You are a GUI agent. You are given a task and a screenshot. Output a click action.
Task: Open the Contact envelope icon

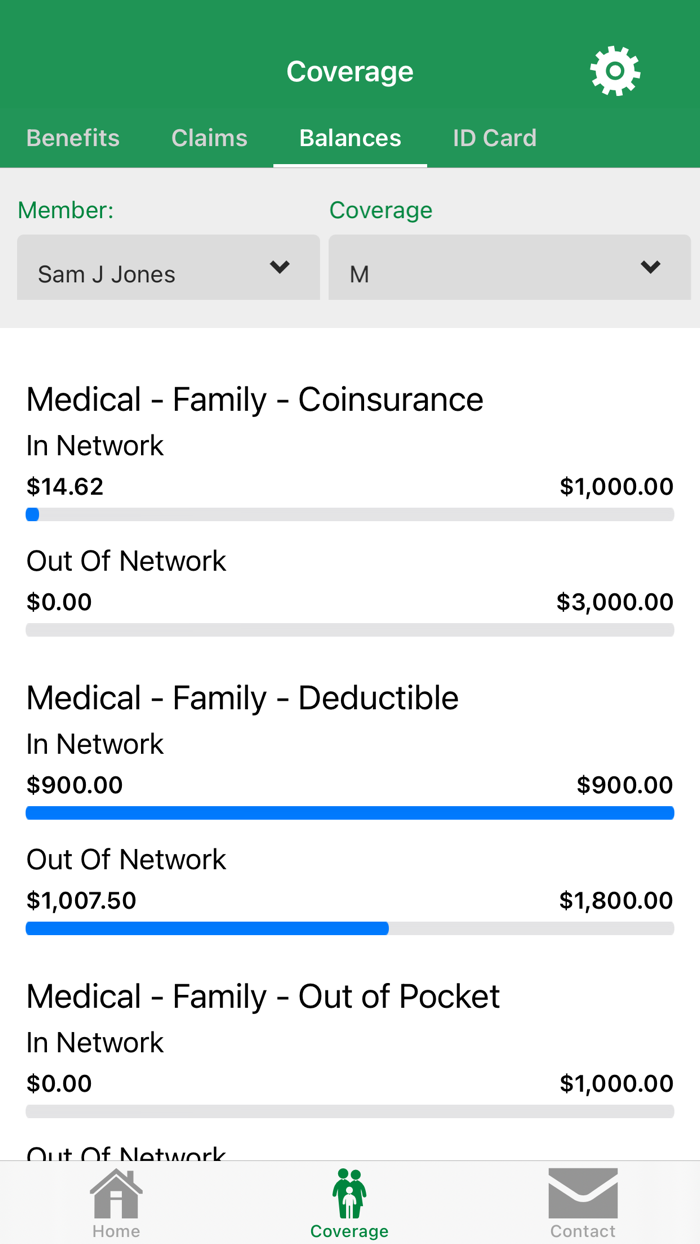pyautogui.click(x=582, y=1190)
